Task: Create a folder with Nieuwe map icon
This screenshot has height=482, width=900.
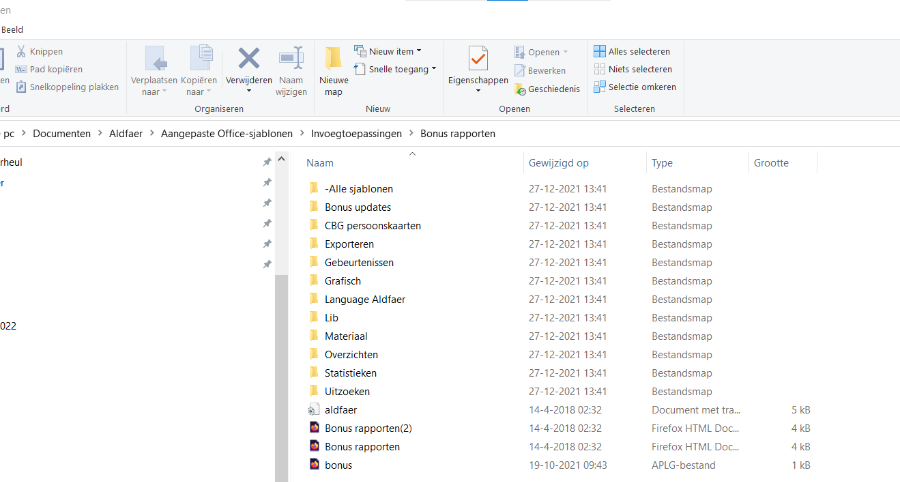Action: 333,58
